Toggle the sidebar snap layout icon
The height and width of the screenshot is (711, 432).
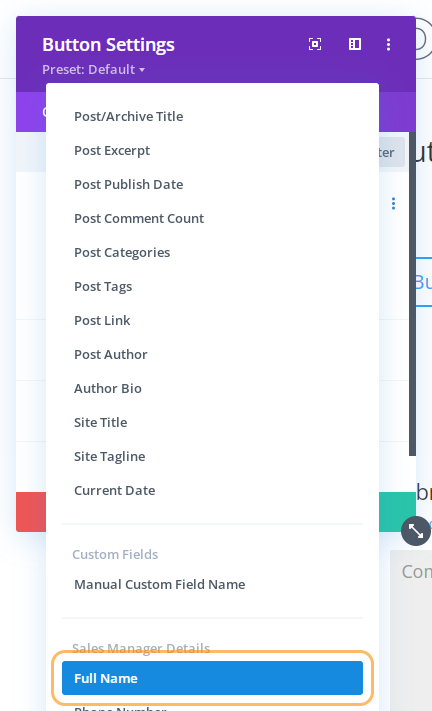click(355, 44)
